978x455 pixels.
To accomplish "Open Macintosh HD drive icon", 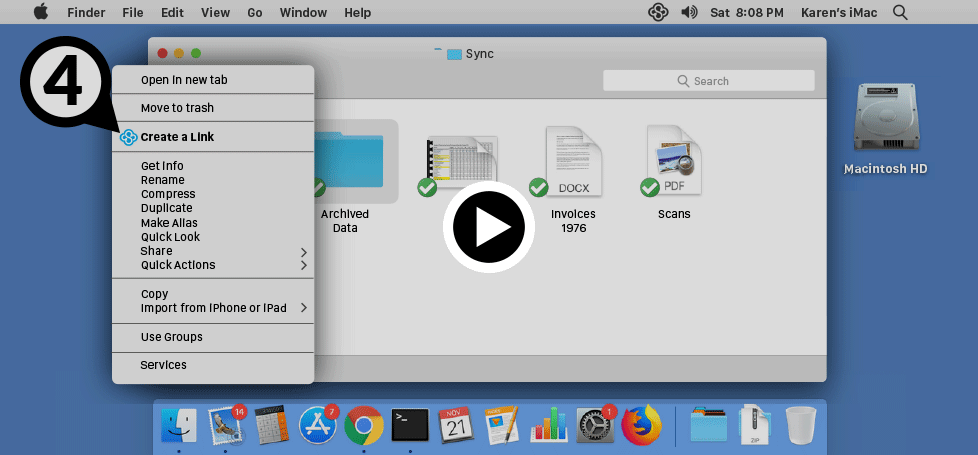I will click(884, 120).
